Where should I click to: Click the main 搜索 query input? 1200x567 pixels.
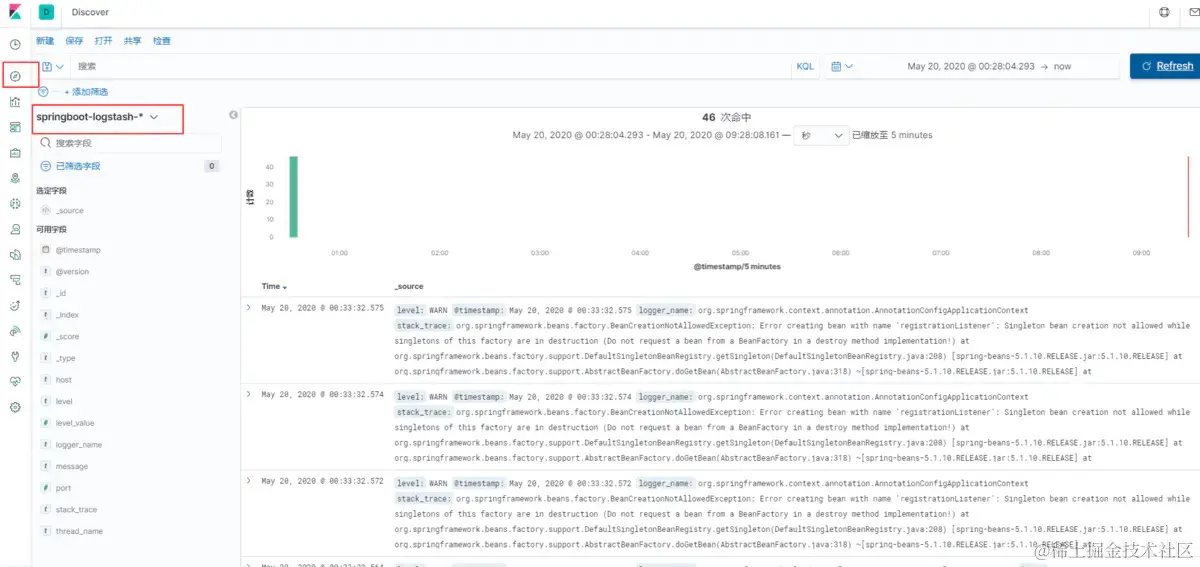[430, 66]
